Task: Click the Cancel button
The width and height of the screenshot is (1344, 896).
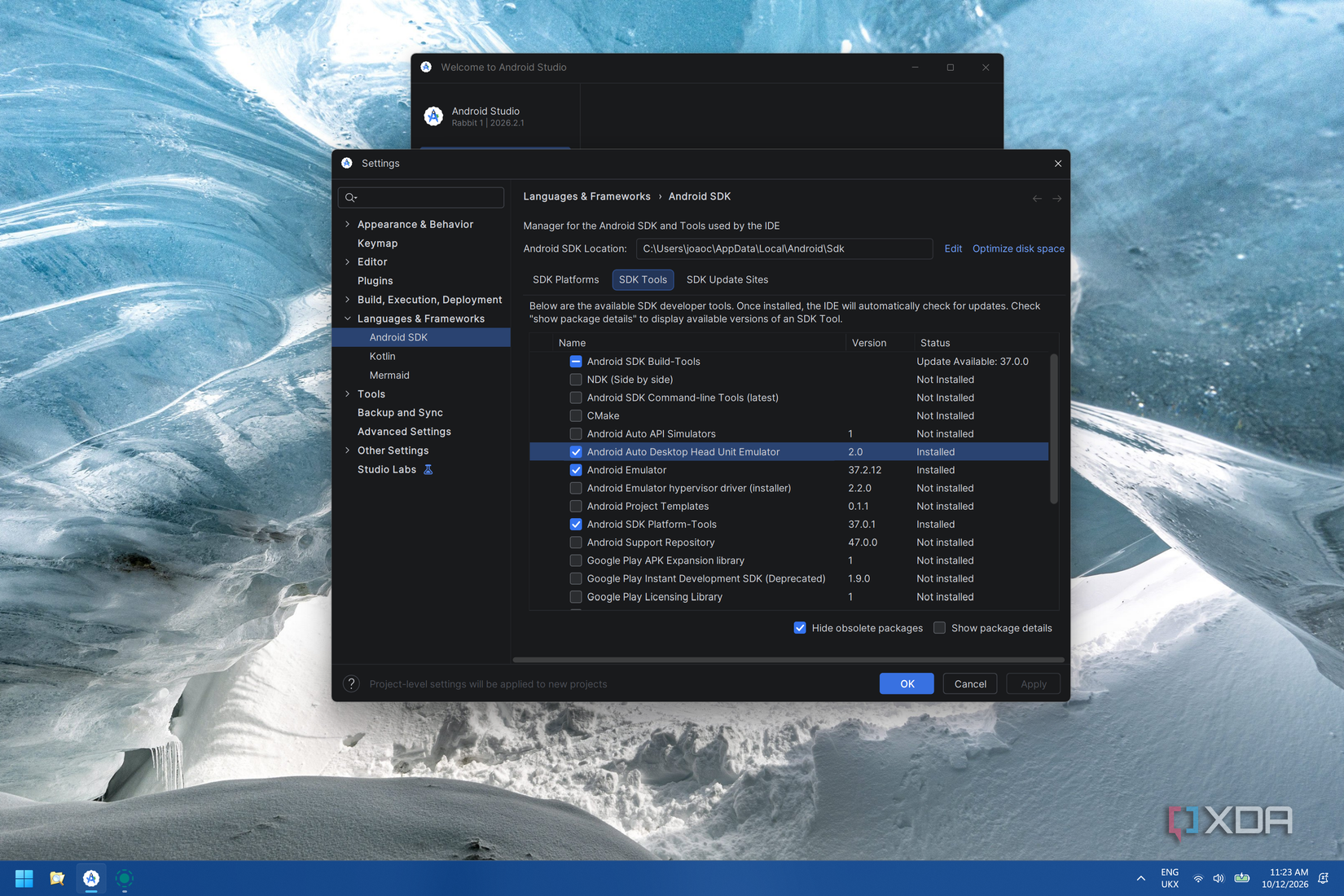Action: pyautogui.click(x=970, y=684)
